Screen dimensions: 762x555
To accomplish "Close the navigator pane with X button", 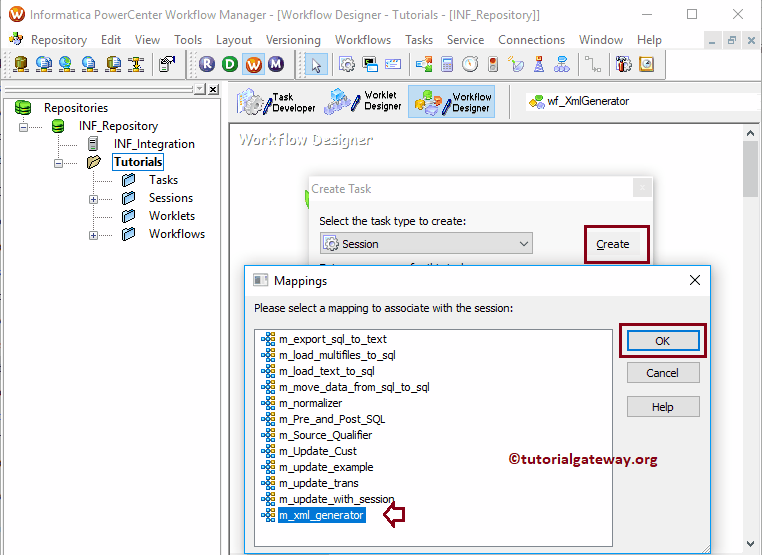I will 213,89.
